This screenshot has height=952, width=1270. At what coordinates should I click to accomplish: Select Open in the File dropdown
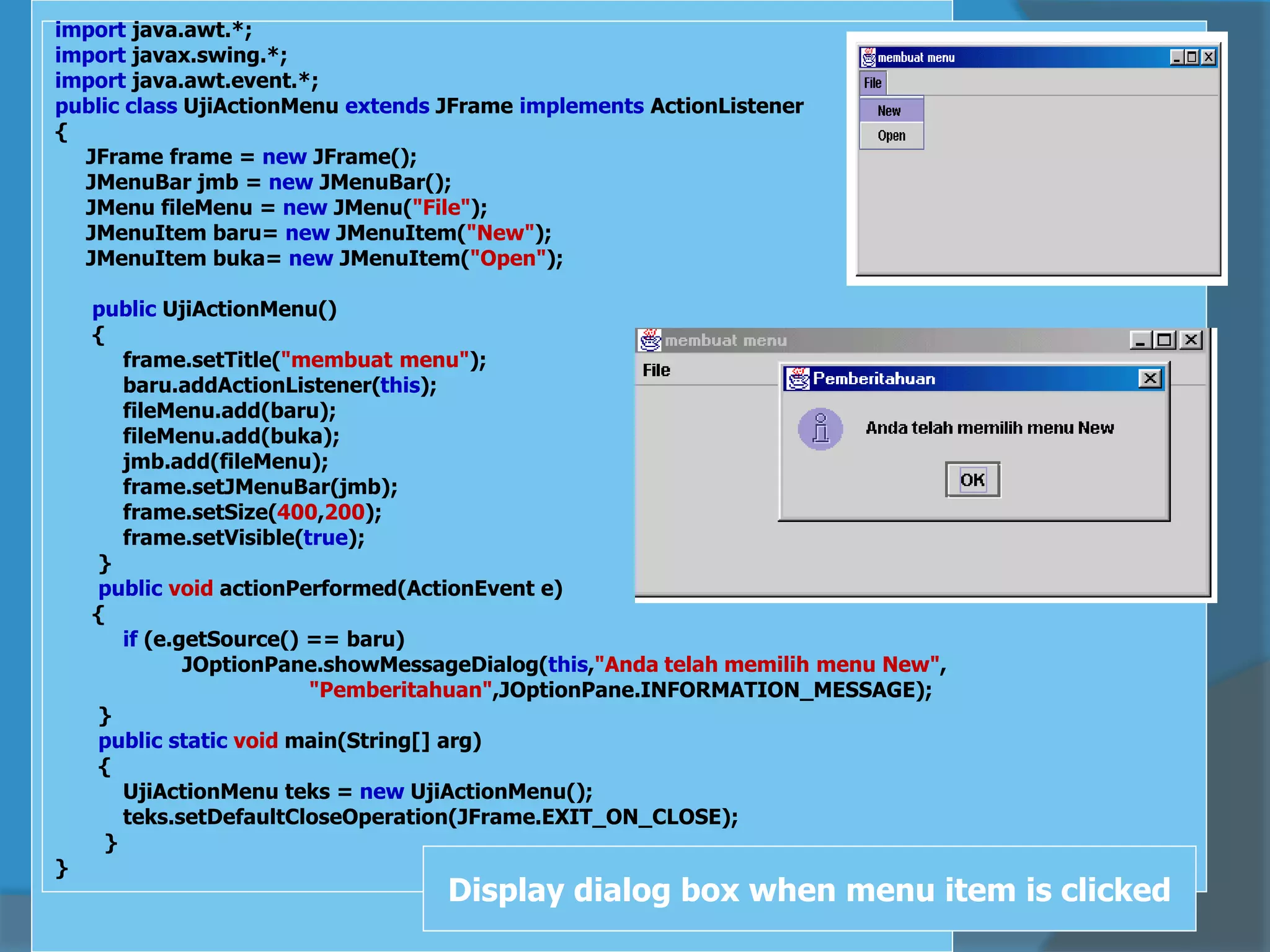click(892, 136)
